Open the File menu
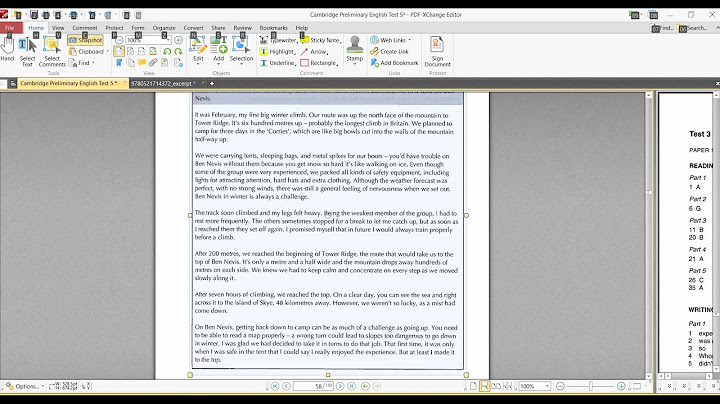The width and height of the screenshot is (720, 404). [x=10, y=28]
